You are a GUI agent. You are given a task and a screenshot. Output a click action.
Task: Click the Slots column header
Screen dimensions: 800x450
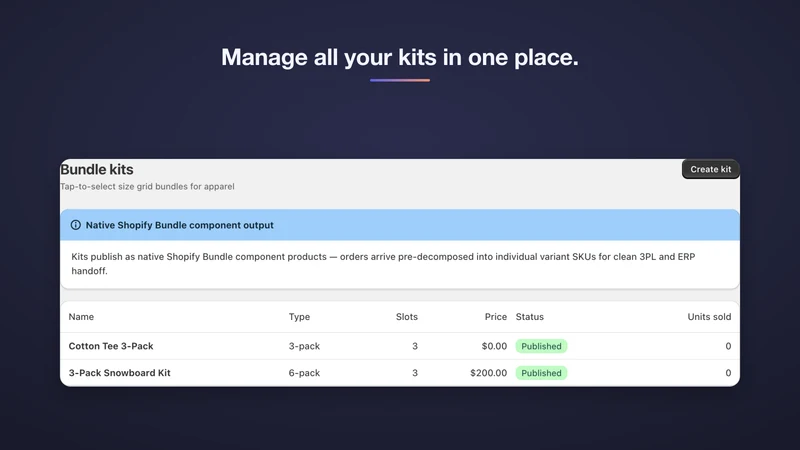pyautogui.click(x=407, y=317)
